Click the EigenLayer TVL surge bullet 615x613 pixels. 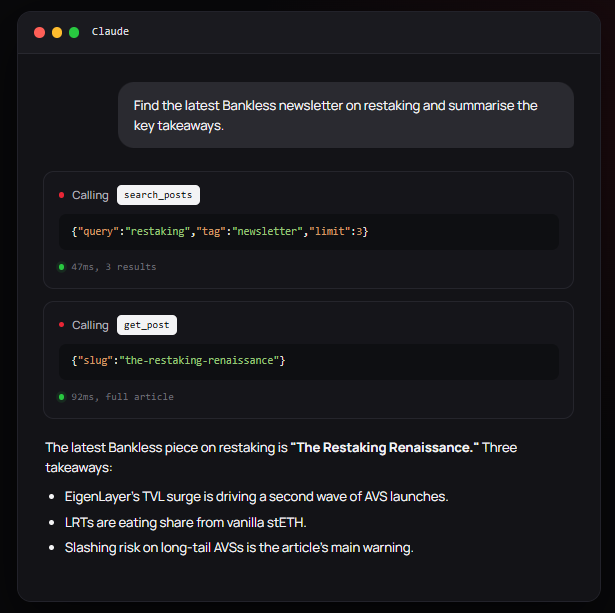click(257, 497)
